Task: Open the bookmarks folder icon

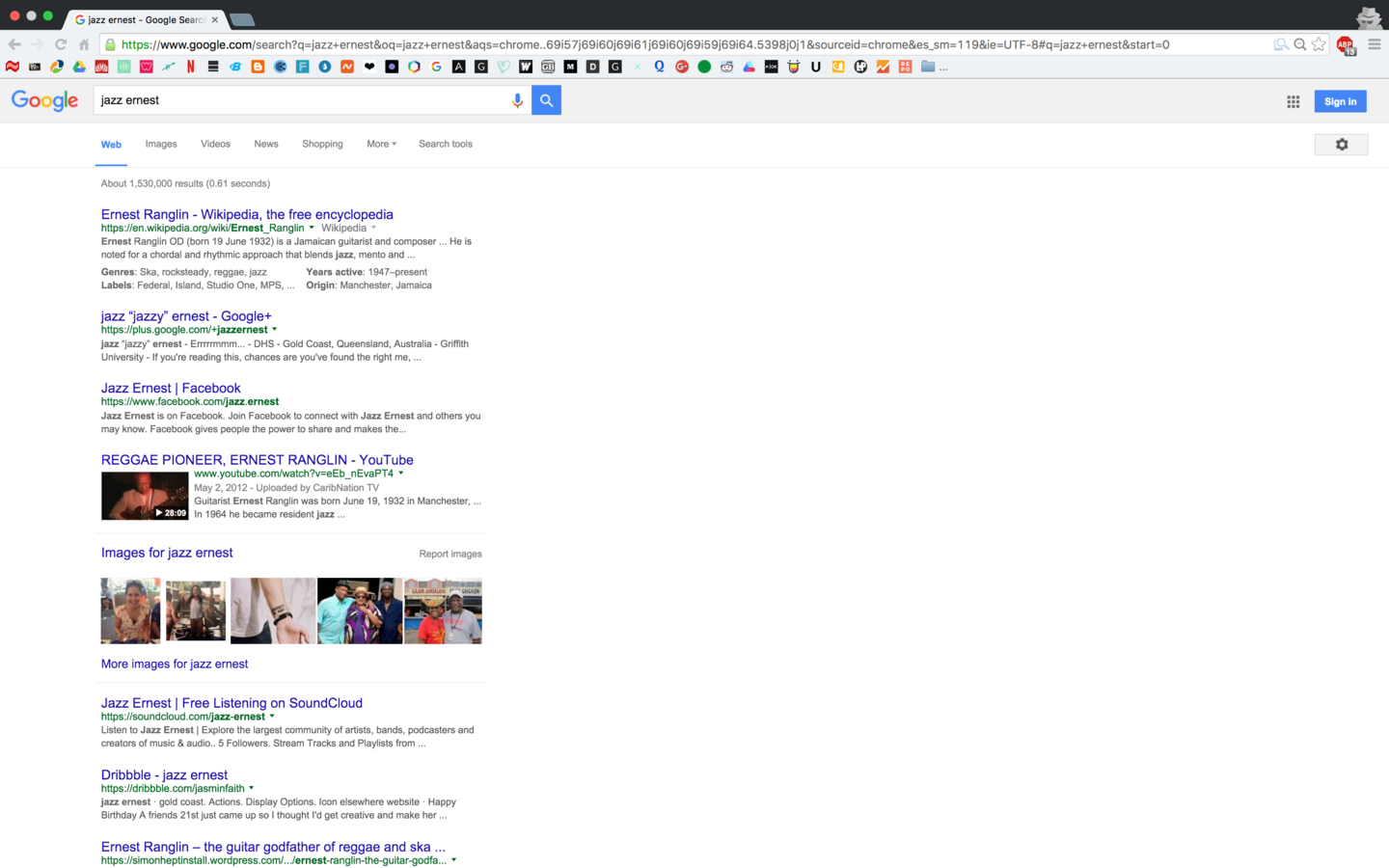Action: pyautogui.click(x=928, y=67)
